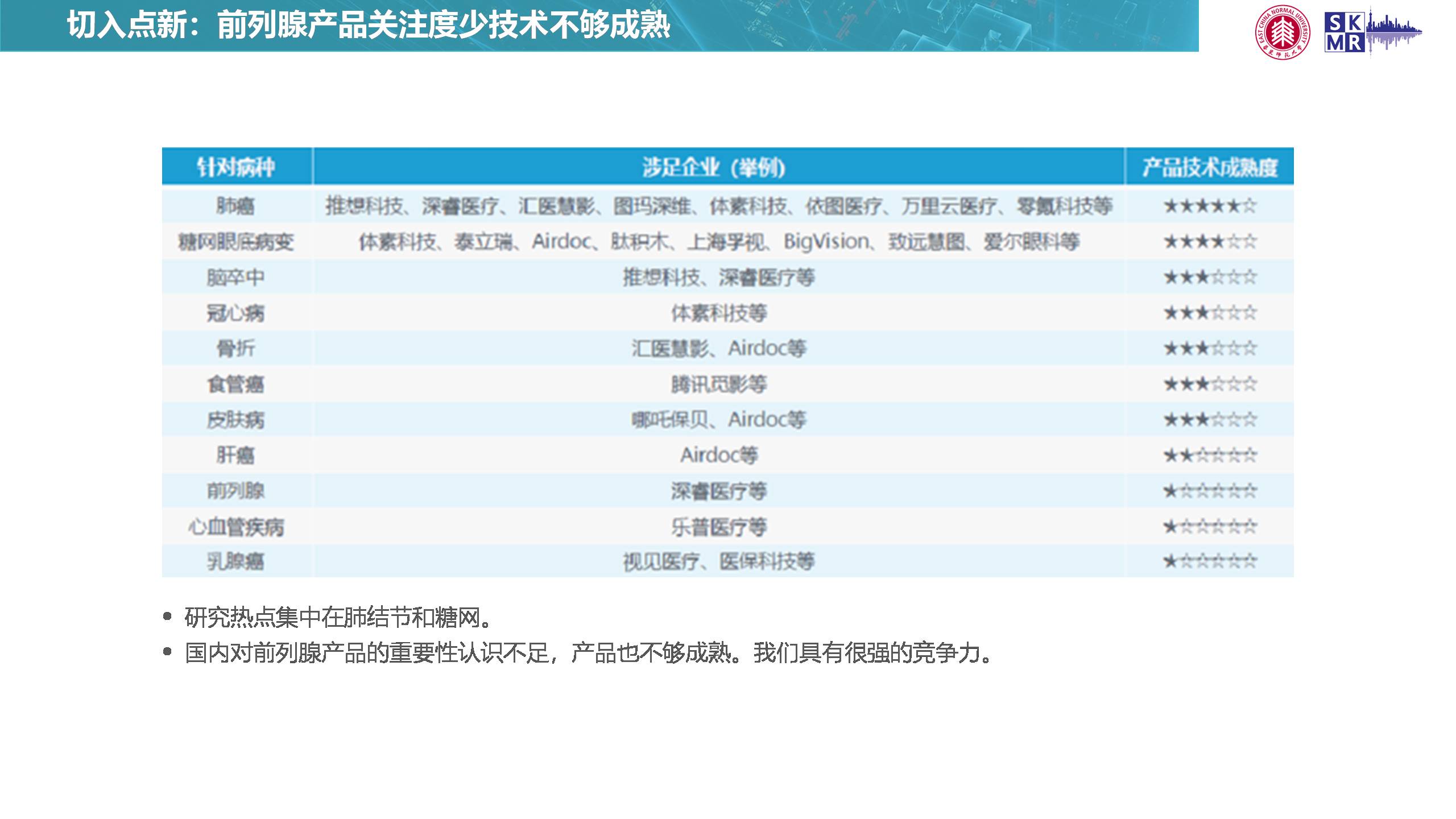Select the 针对病种 column header
1456x819 pixels.
tap(237, 167)
